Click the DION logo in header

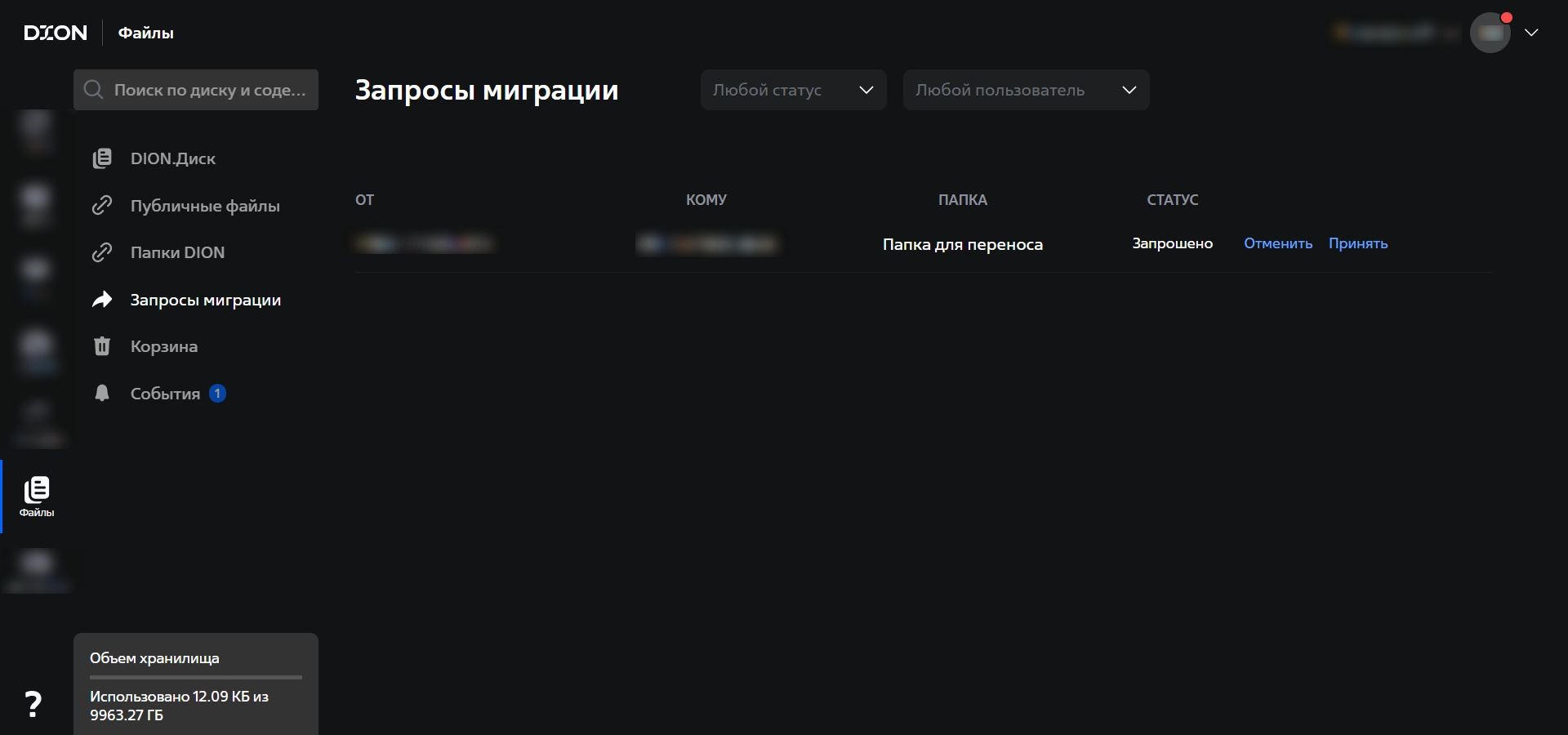pos(56,33)
